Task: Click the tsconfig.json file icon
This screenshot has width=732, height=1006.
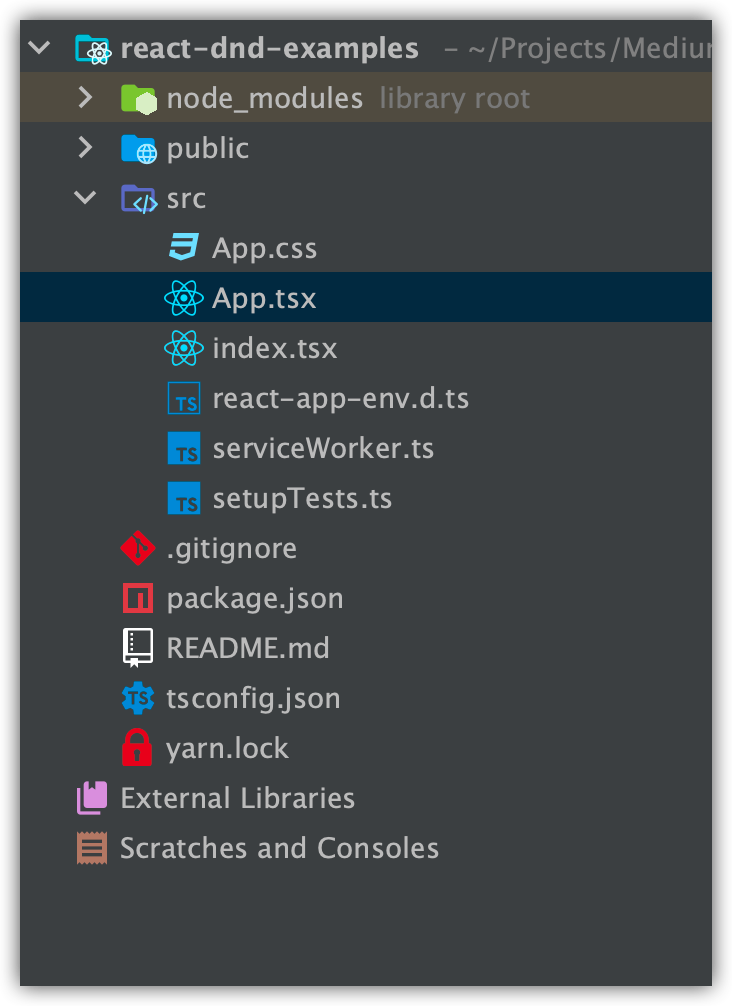Action: (138, 697)
